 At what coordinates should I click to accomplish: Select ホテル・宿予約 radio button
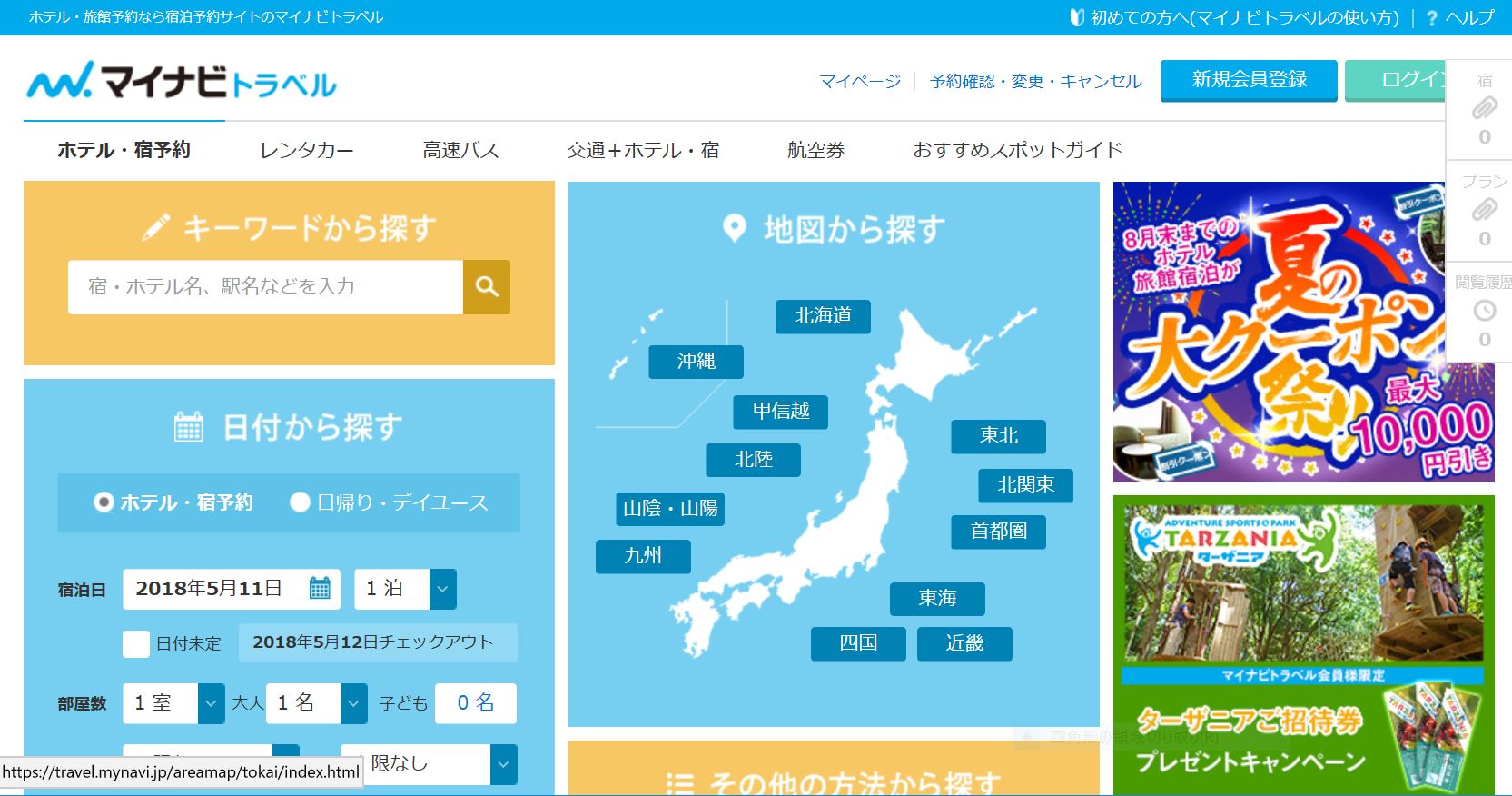pos(104,502)
